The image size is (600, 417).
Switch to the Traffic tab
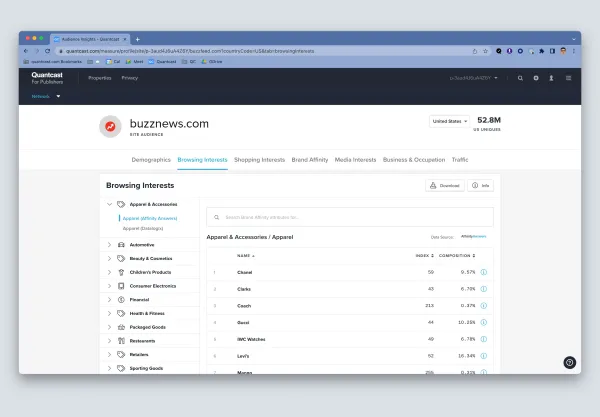point(460,160)
